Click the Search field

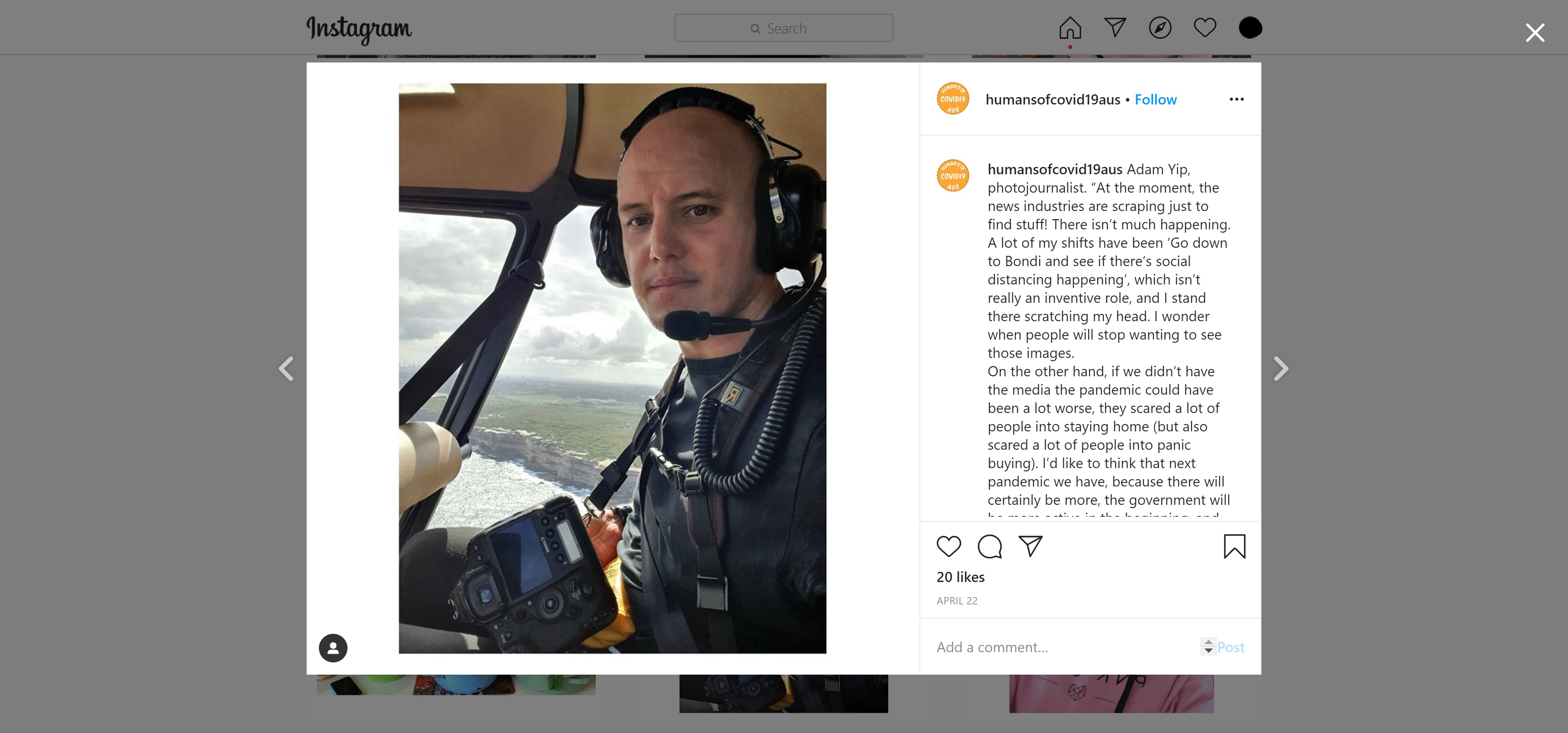click(x=784, y=28)
